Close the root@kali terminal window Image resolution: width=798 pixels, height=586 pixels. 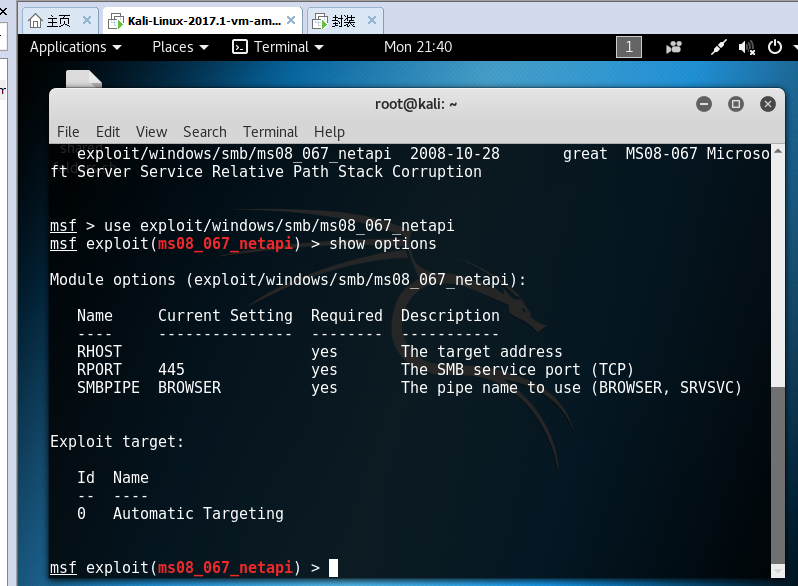click(767, 104)
